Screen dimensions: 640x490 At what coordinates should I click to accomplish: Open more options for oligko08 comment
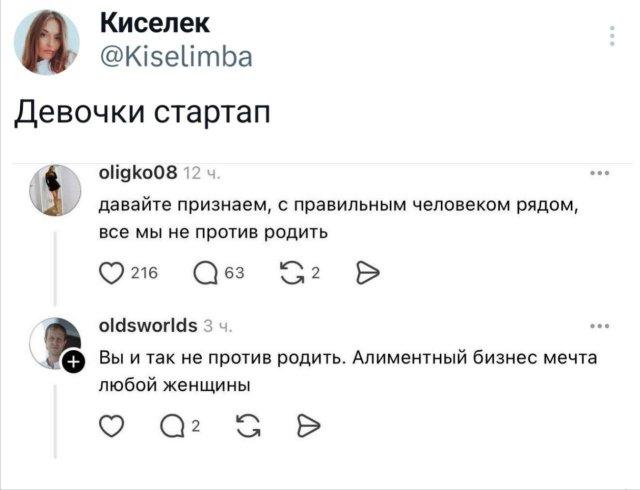(x=600, y=174)
